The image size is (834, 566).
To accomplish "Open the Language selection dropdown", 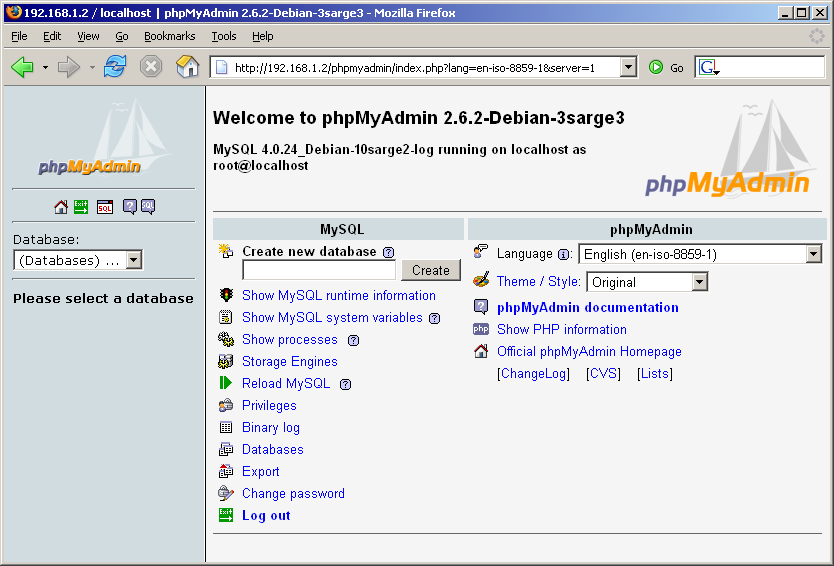I will [x=700, y=254].
